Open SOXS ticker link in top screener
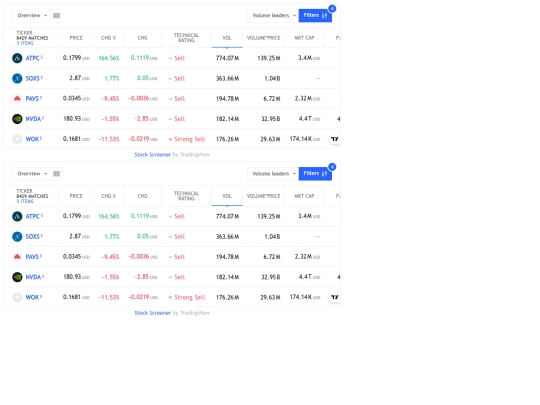Image resolution: width=540 pixels, height=405 pixels. [x=32, y=79]
